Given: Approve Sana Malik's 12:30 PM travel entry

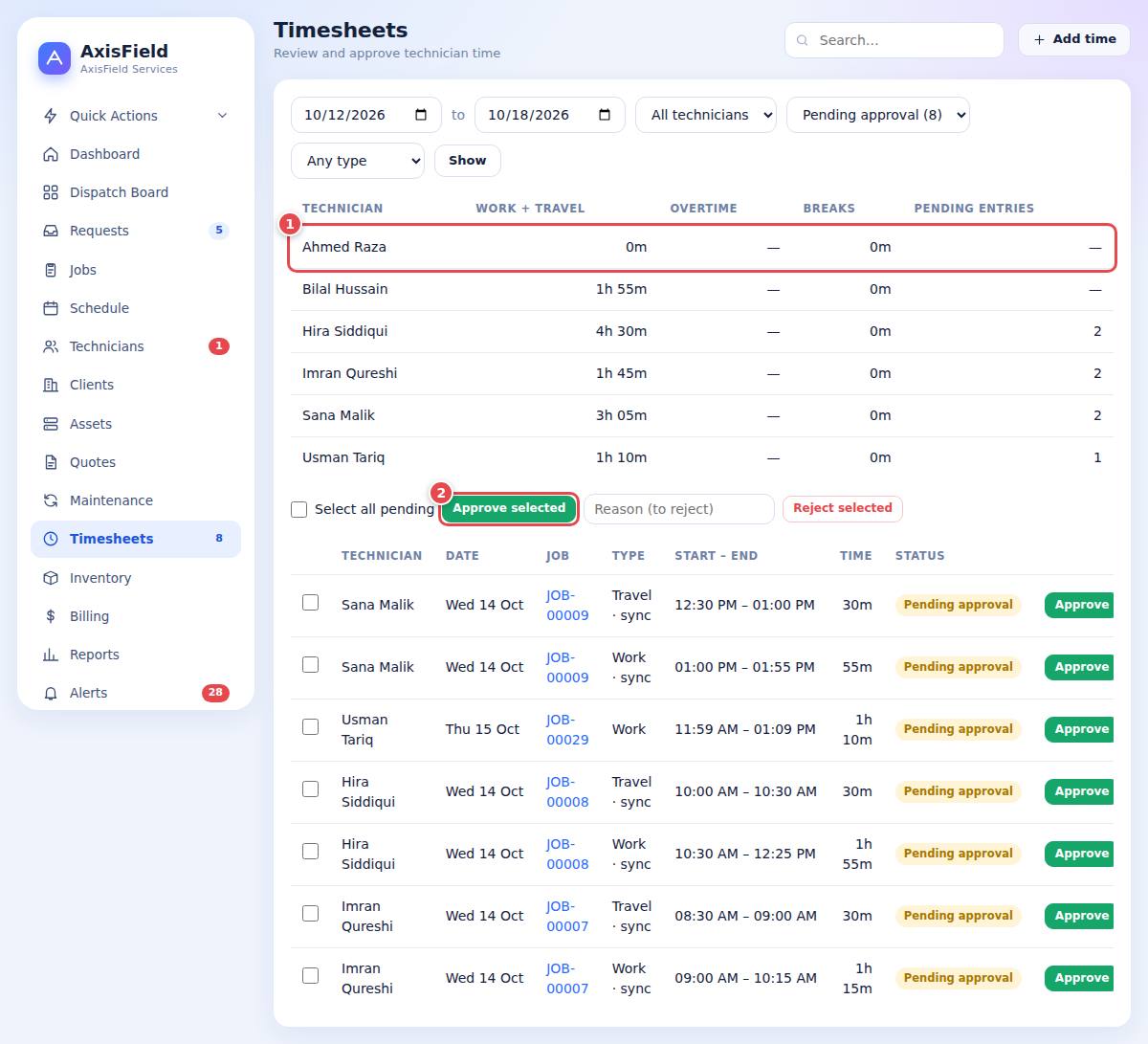Looking at the screenshot, I should 1080,605.
